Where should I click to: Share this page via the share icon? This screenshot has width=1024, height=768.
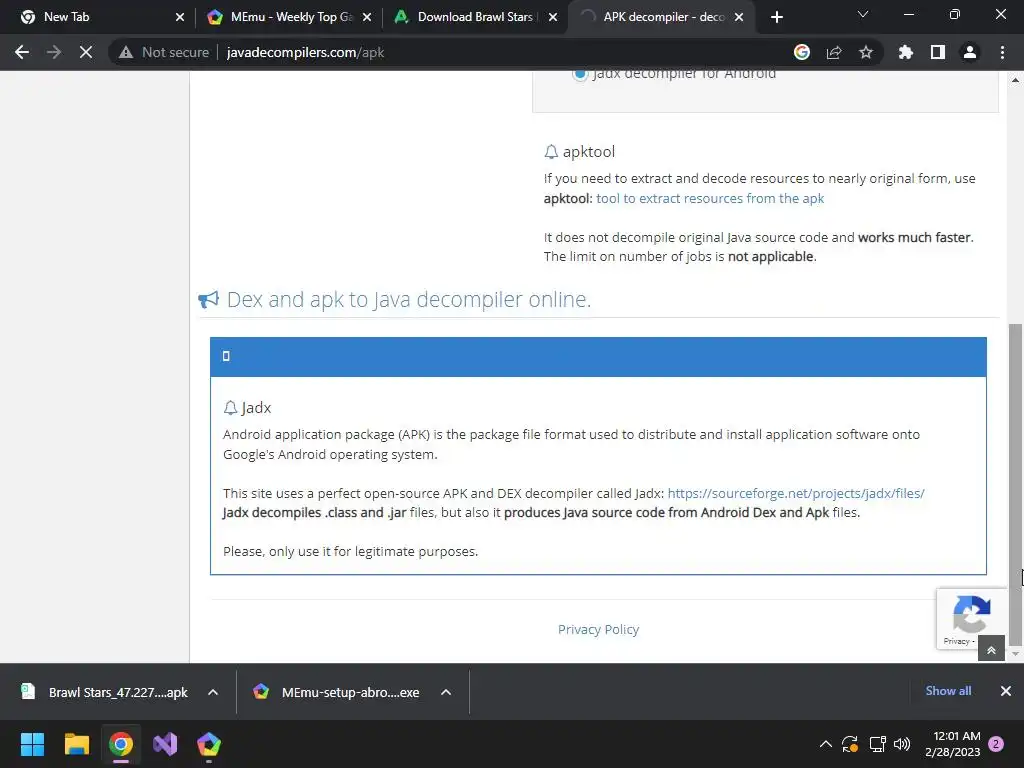pos(834,52)
